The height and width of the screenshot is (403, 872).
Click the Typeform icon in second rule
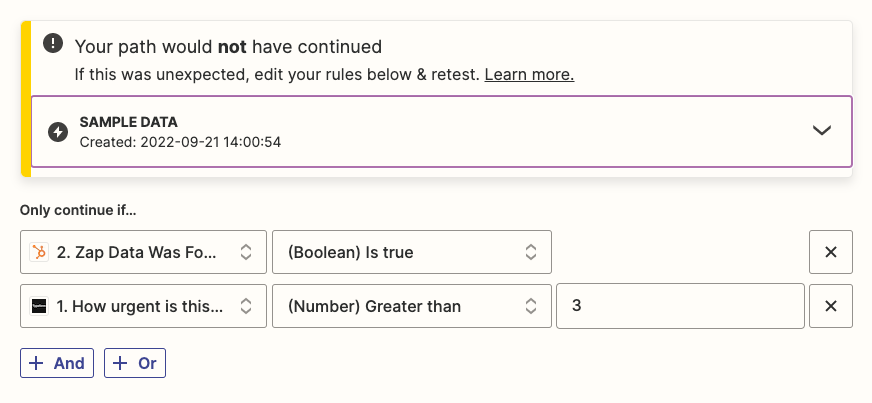pyautogui.click(x=39, y=306)
